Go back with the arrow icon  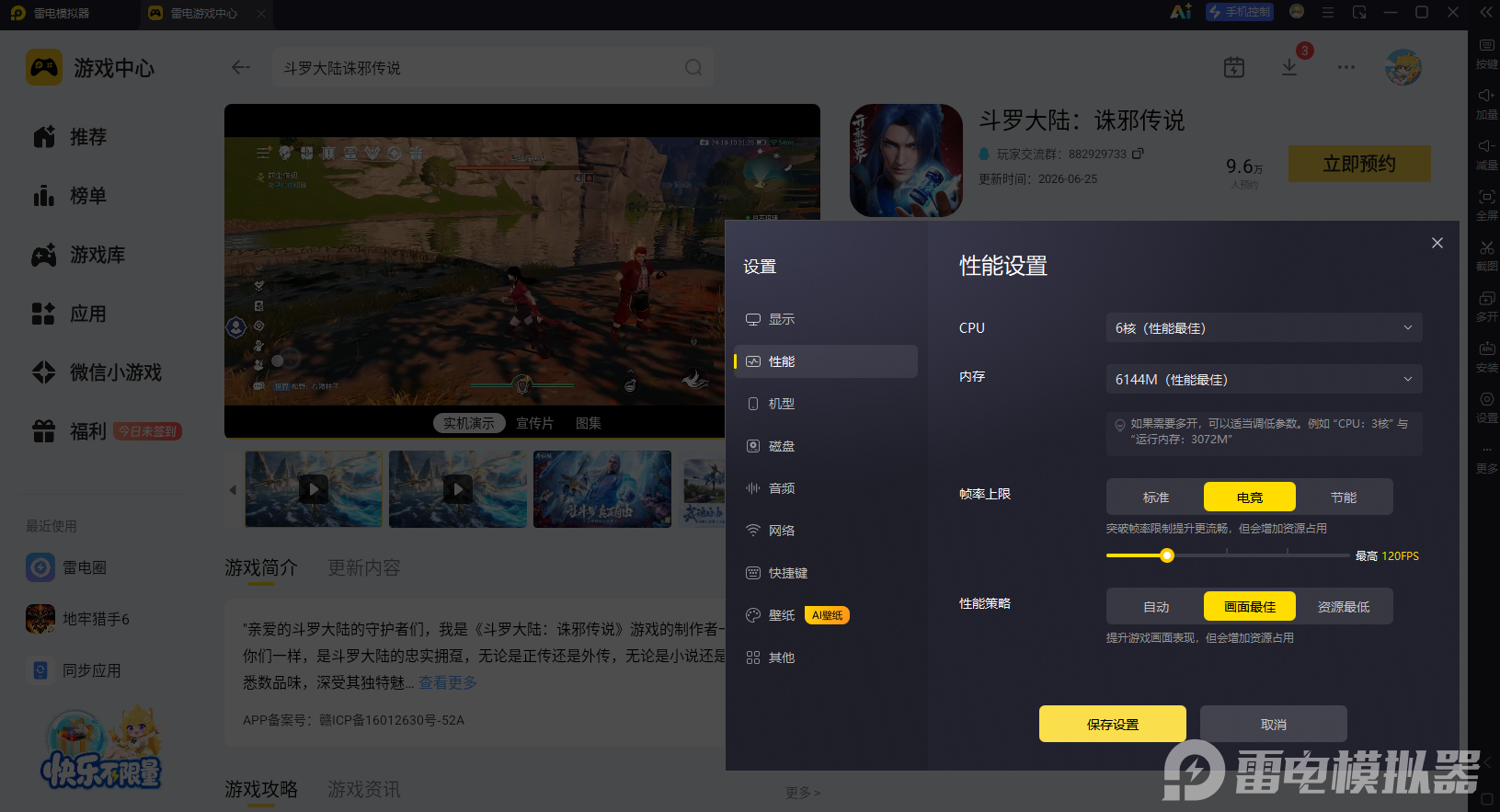[x=241, y=67]
